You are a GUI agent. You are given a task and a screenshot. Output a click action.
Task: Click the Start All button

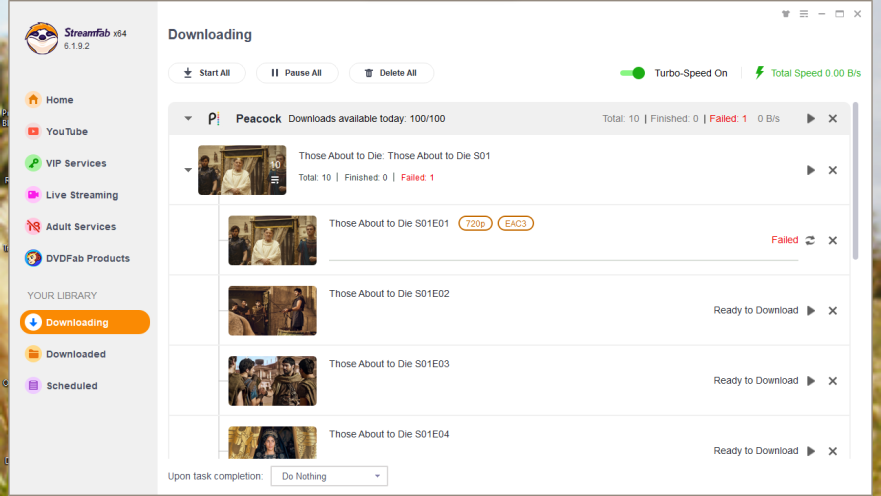click(207, 73)
